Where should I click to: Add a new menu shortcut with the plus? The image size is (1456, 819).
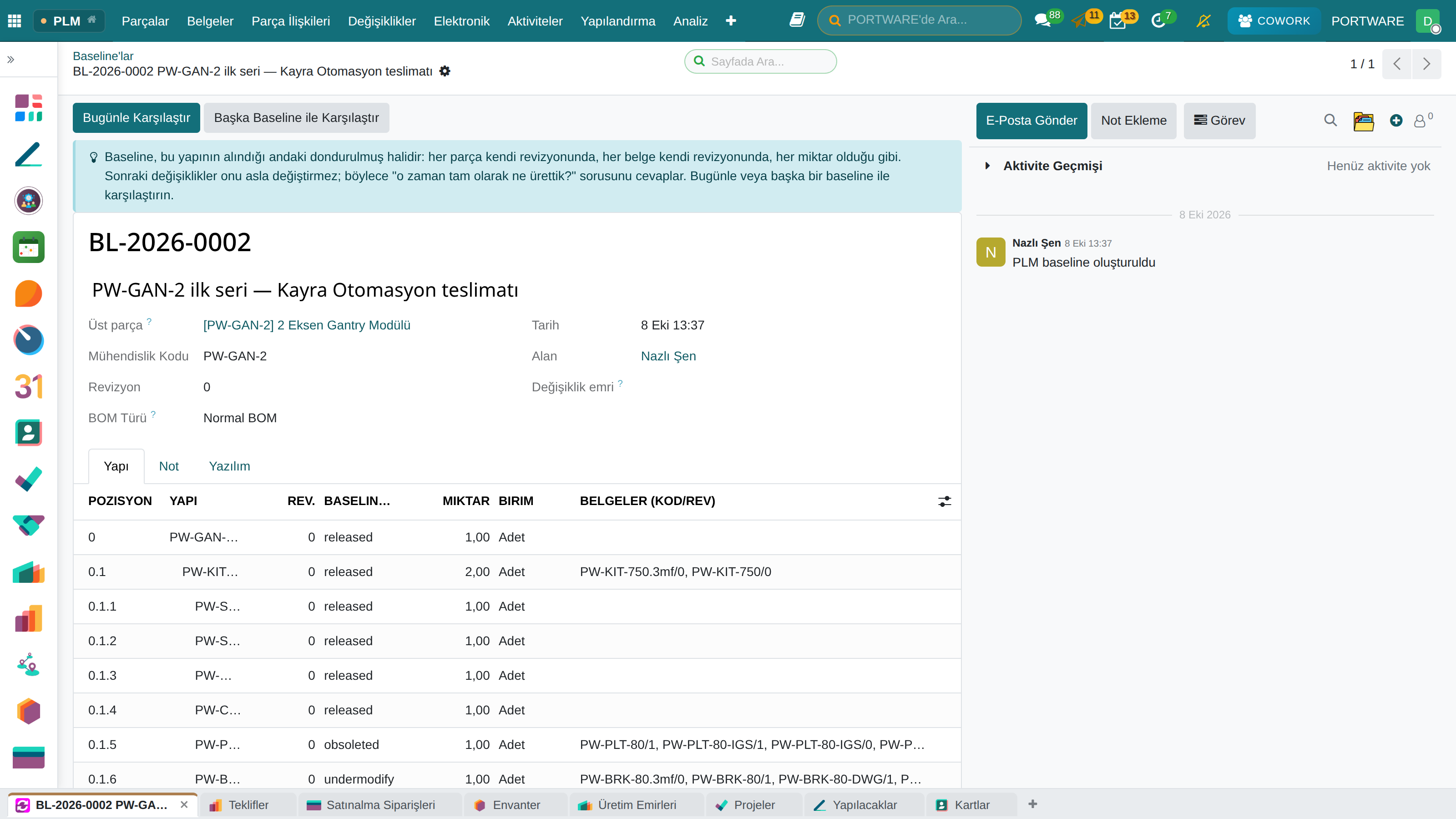point(731,21)
